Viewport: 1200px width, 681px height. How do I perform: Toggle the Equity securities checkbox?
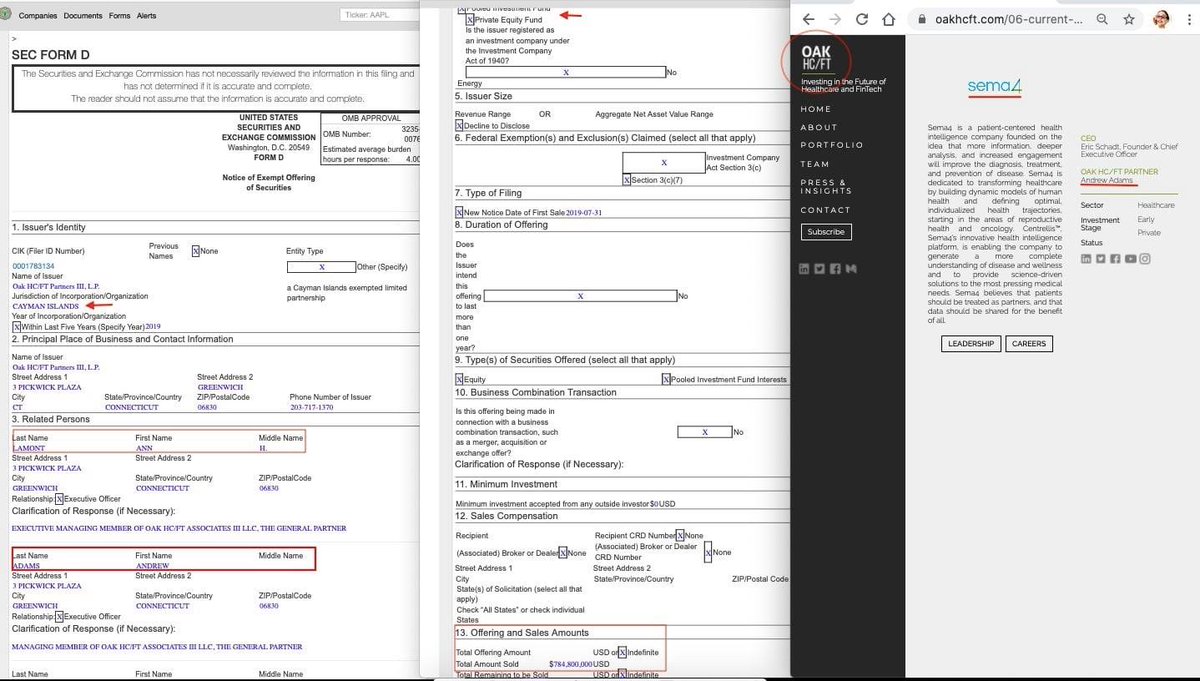459,379
